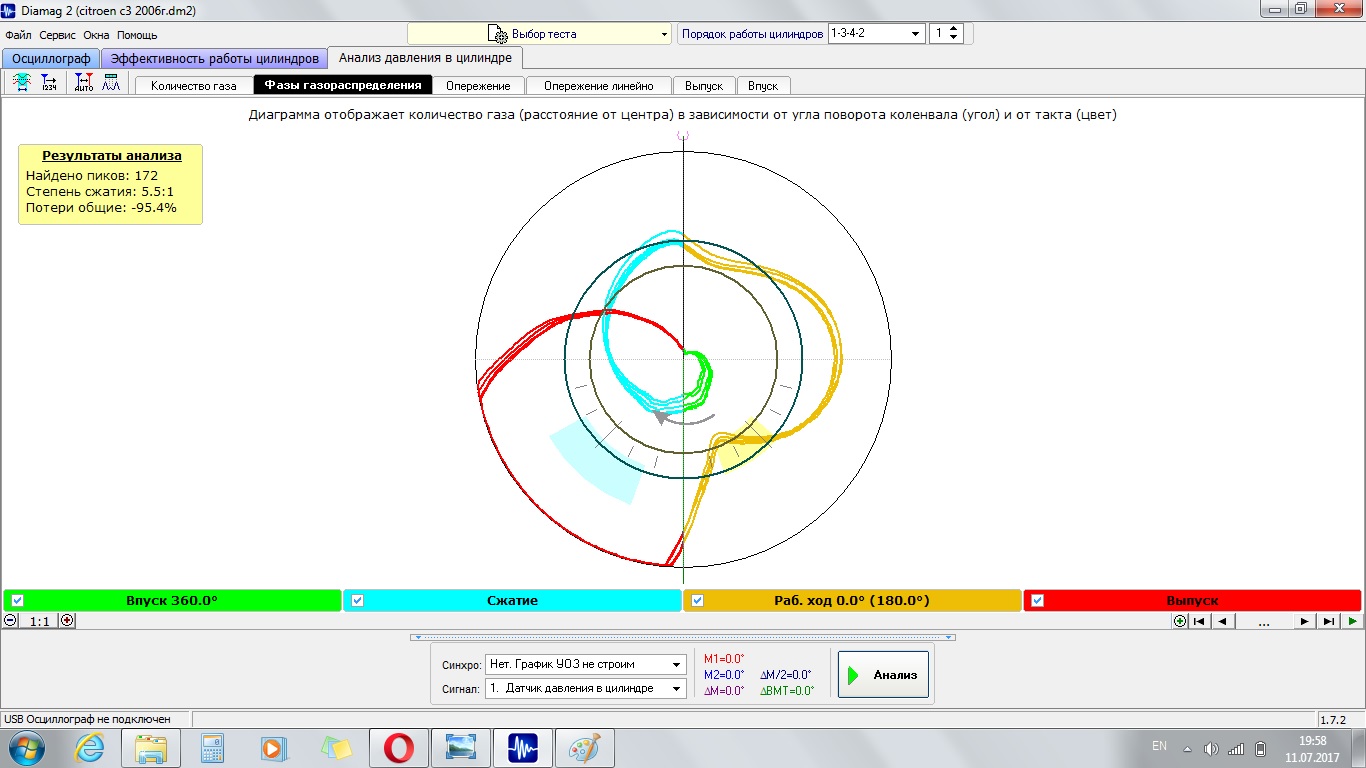Image resolution: width=1366 pixels, height=768 pixels.
Task: Open Windows Explorer from the taskbar
Action: point(151,748)
